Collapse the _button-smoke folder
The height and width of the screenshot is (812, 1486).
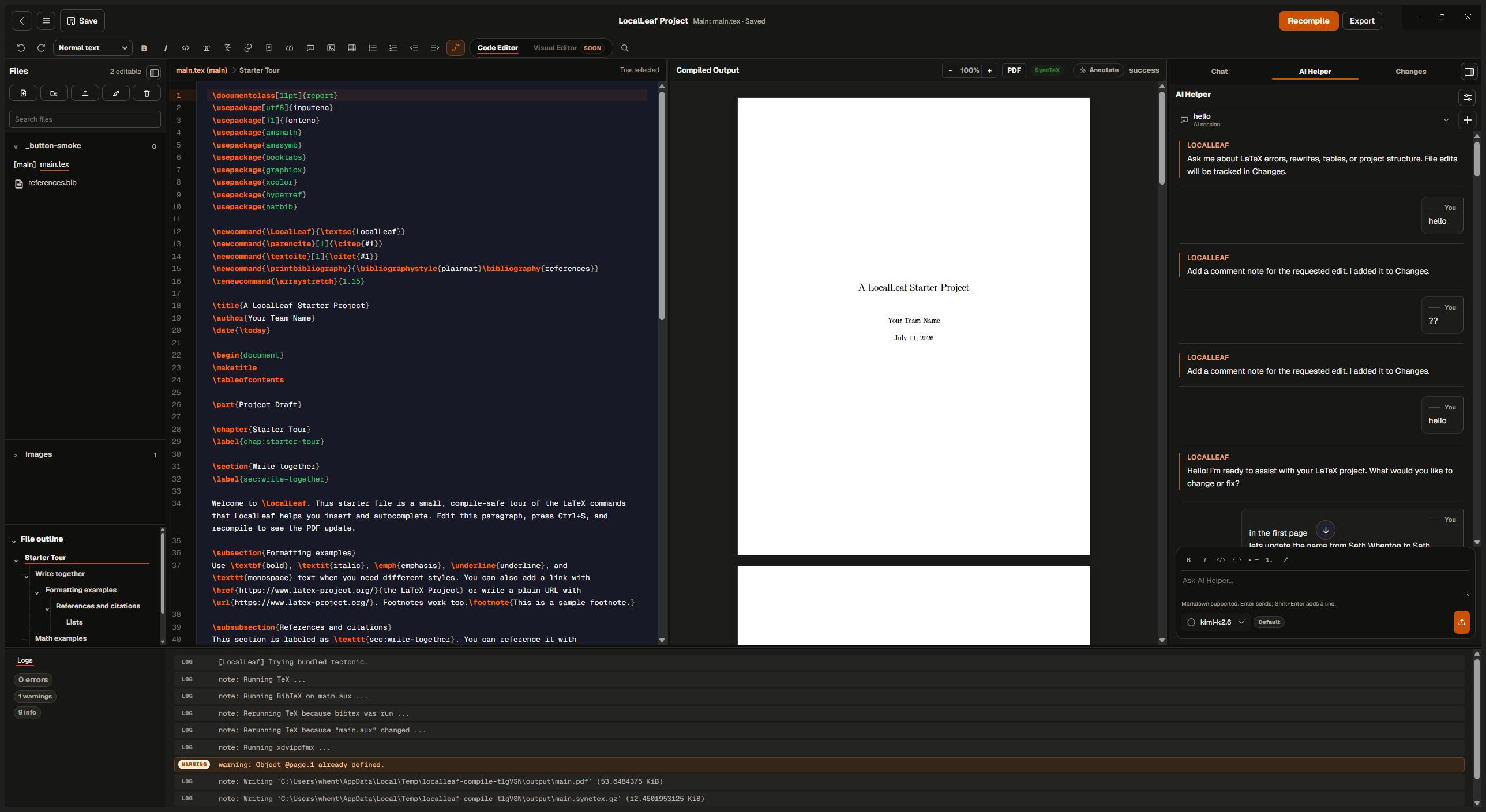pyautogui.click(x=16, y=146)
